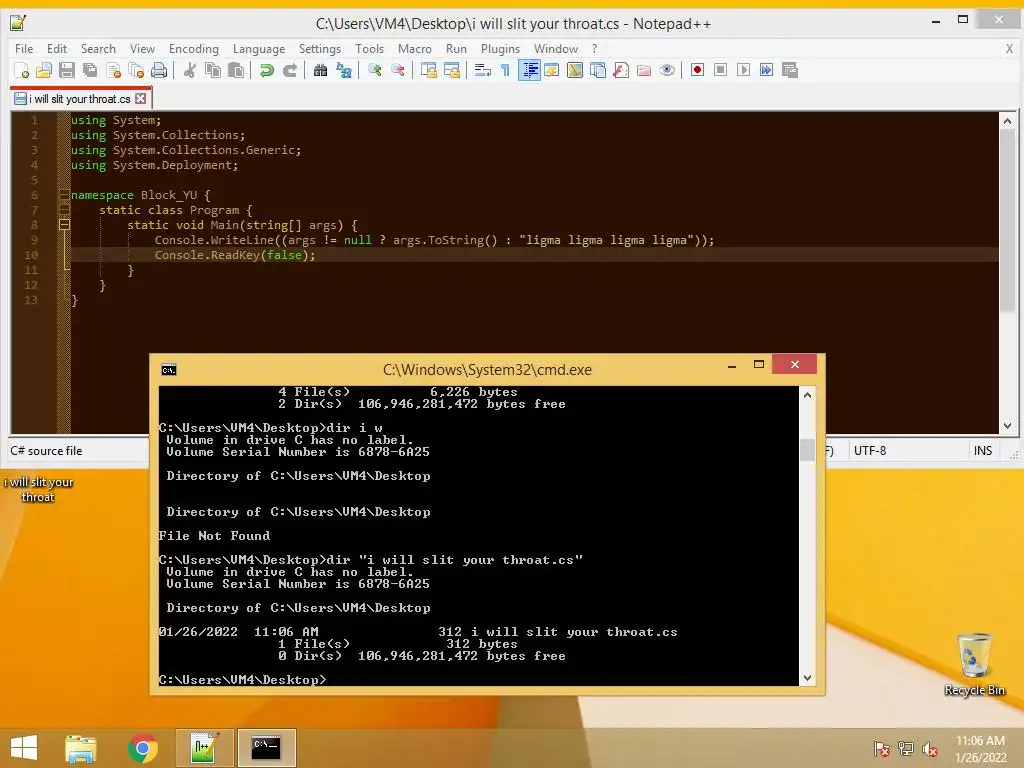Toggle the Document Map panel icon
The height and width of the screenshot is (768, 1024).
(x=575, y=70)
